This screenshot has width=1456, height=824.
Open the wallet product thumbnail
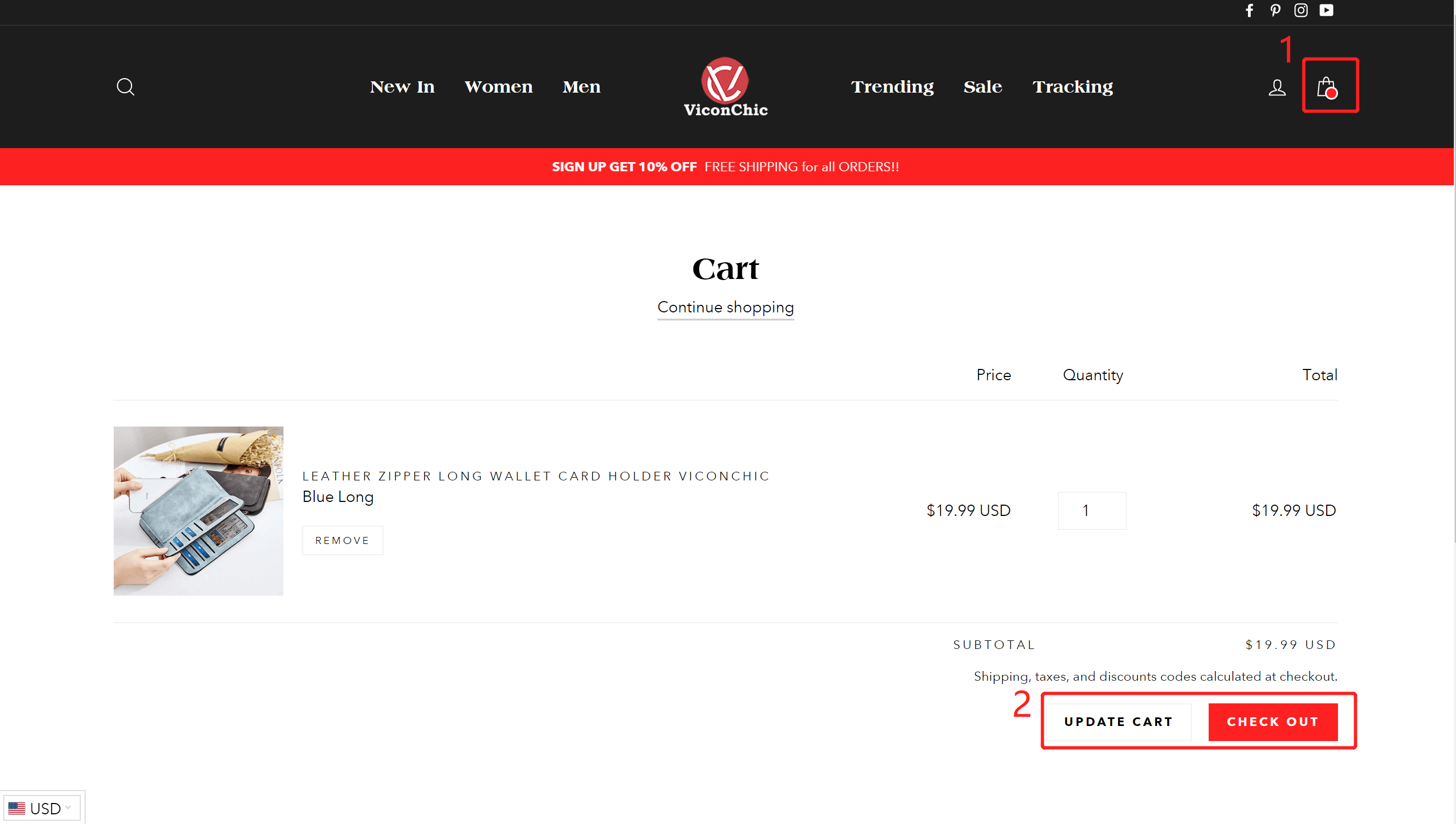pos(198,511)
